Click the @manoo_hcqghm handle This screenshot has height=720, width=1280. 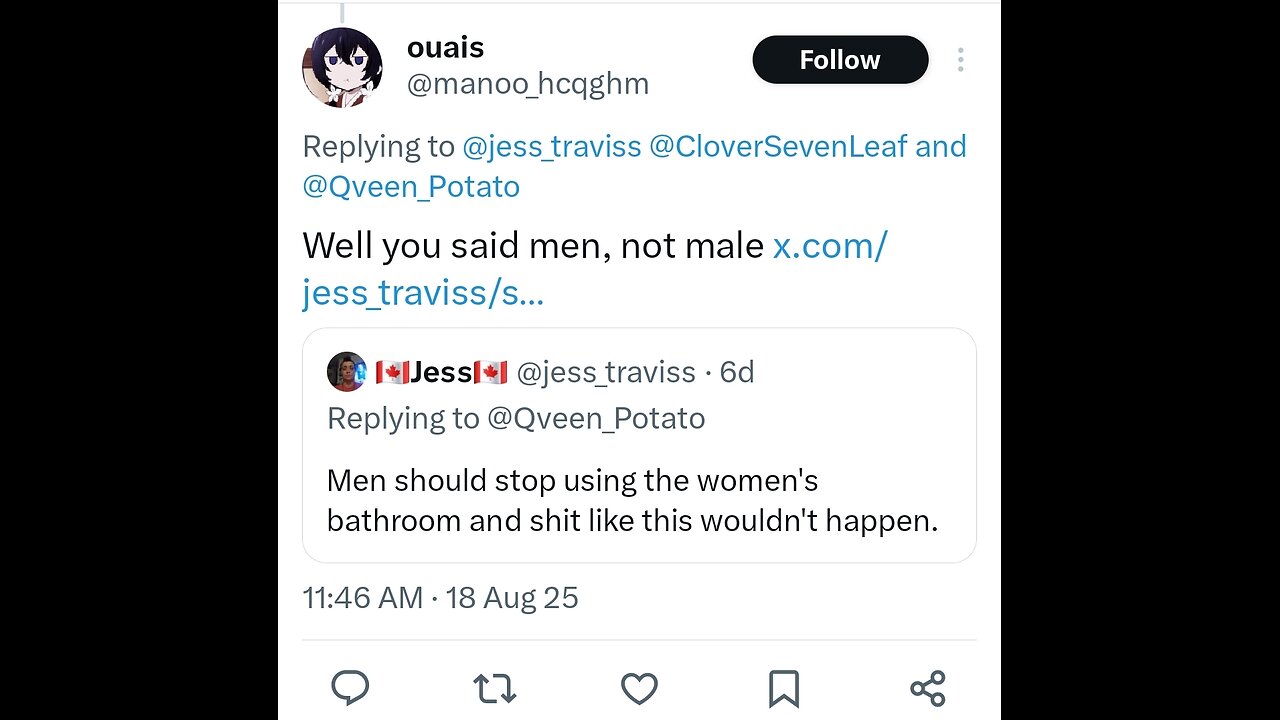527,84
